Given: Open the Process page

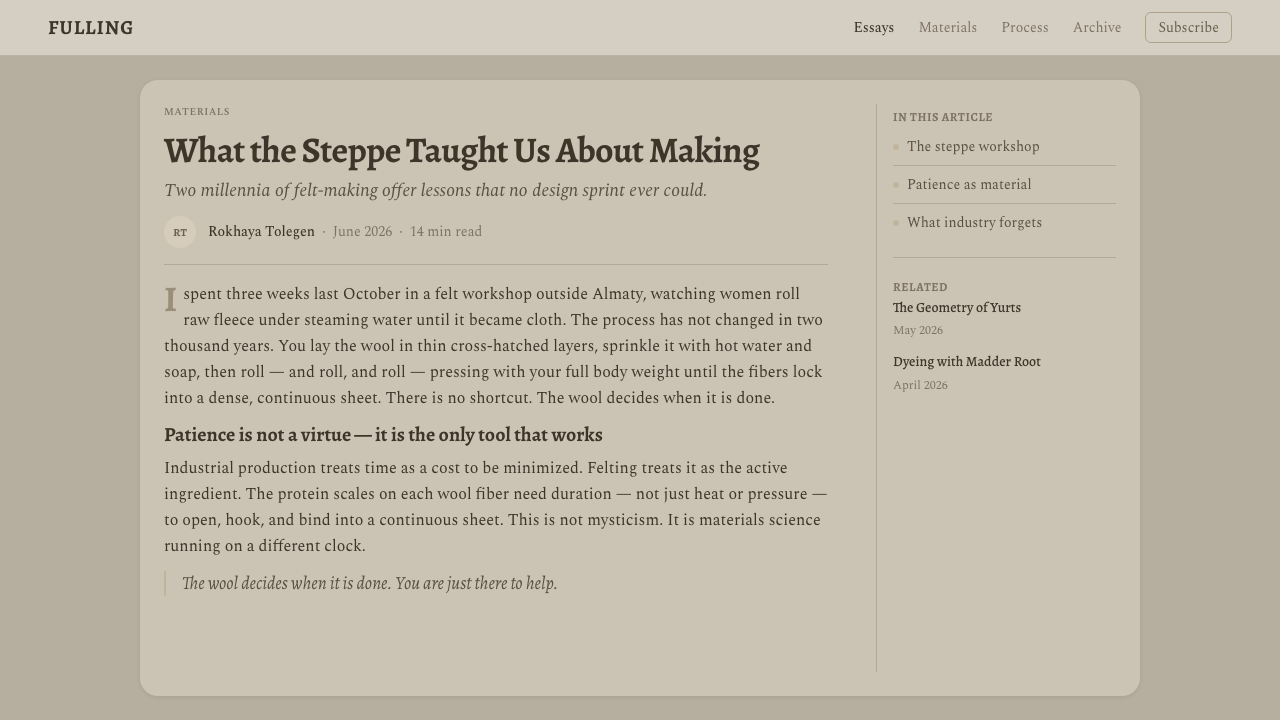Looking at the screenshot, I should point(1025,28).
